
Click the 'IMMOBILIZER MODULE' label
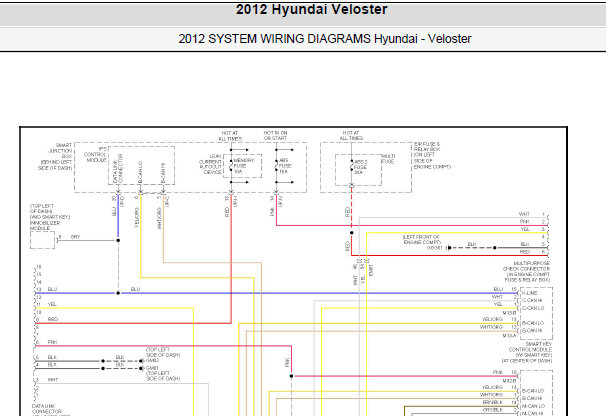(x=45, y=225)
